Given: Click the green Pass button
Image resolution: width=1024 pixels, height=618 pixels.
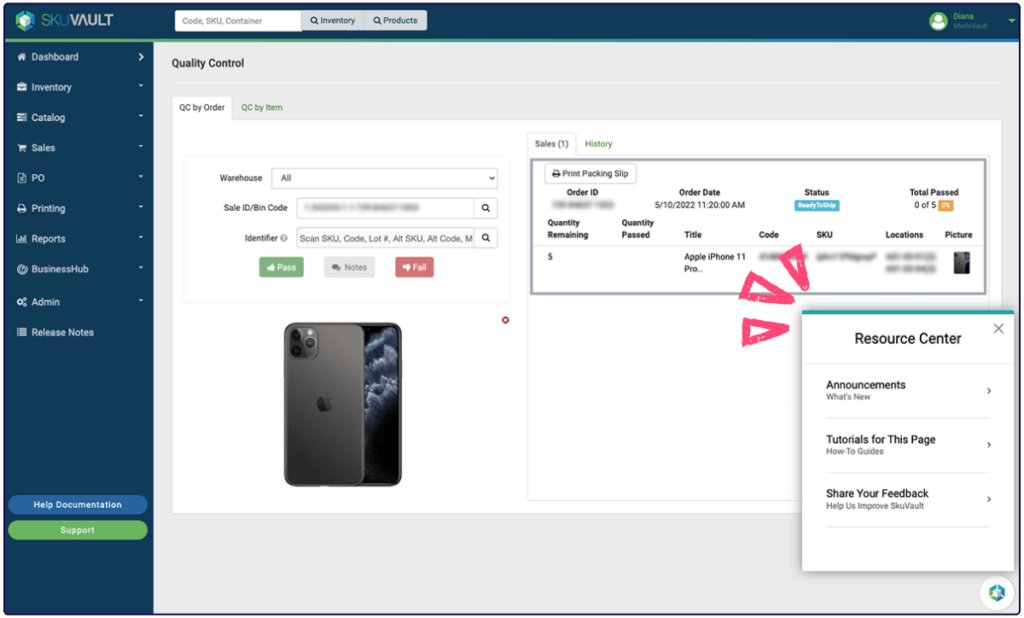Looking at the screenshot, I should click(281, 267).
